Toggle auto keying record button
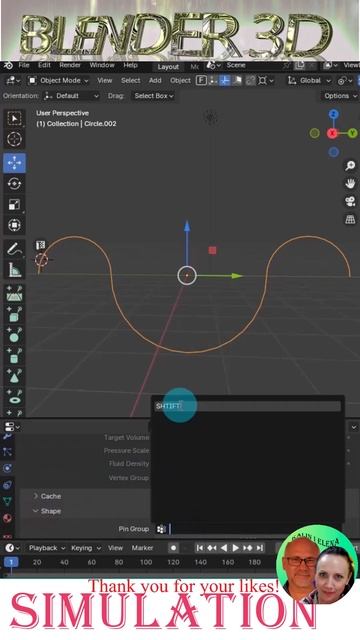 [x=173, y=548]
